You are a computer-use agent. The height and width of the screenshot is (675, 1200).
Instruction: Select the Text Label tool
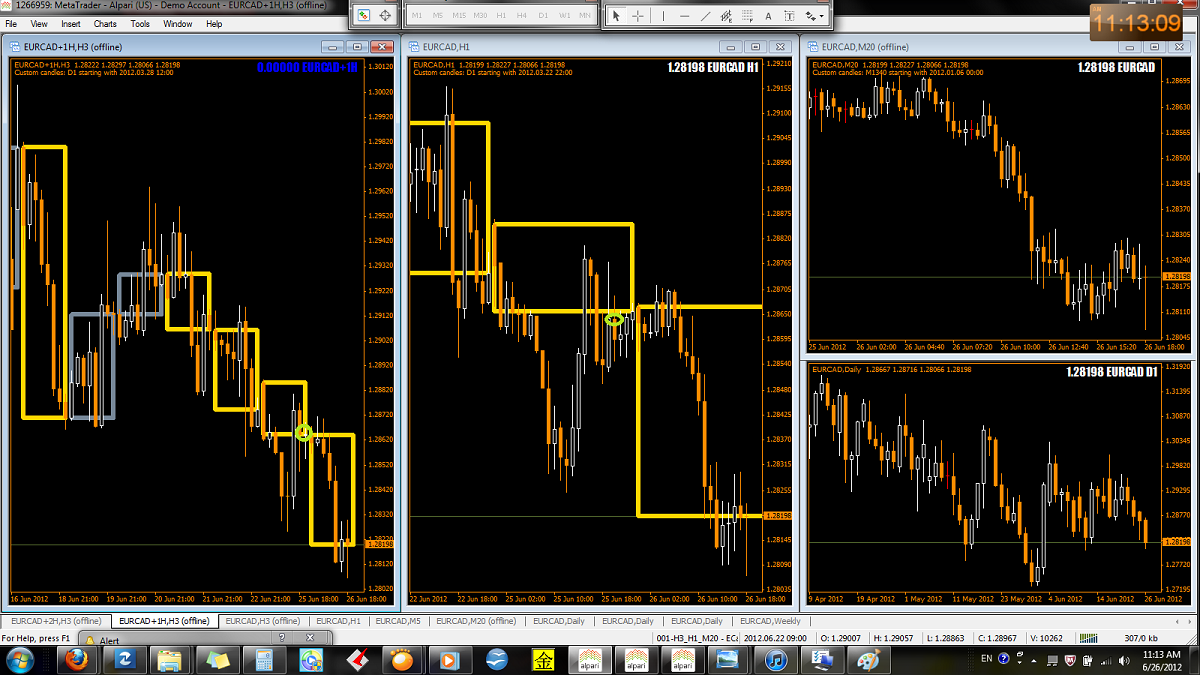[789, 16]
